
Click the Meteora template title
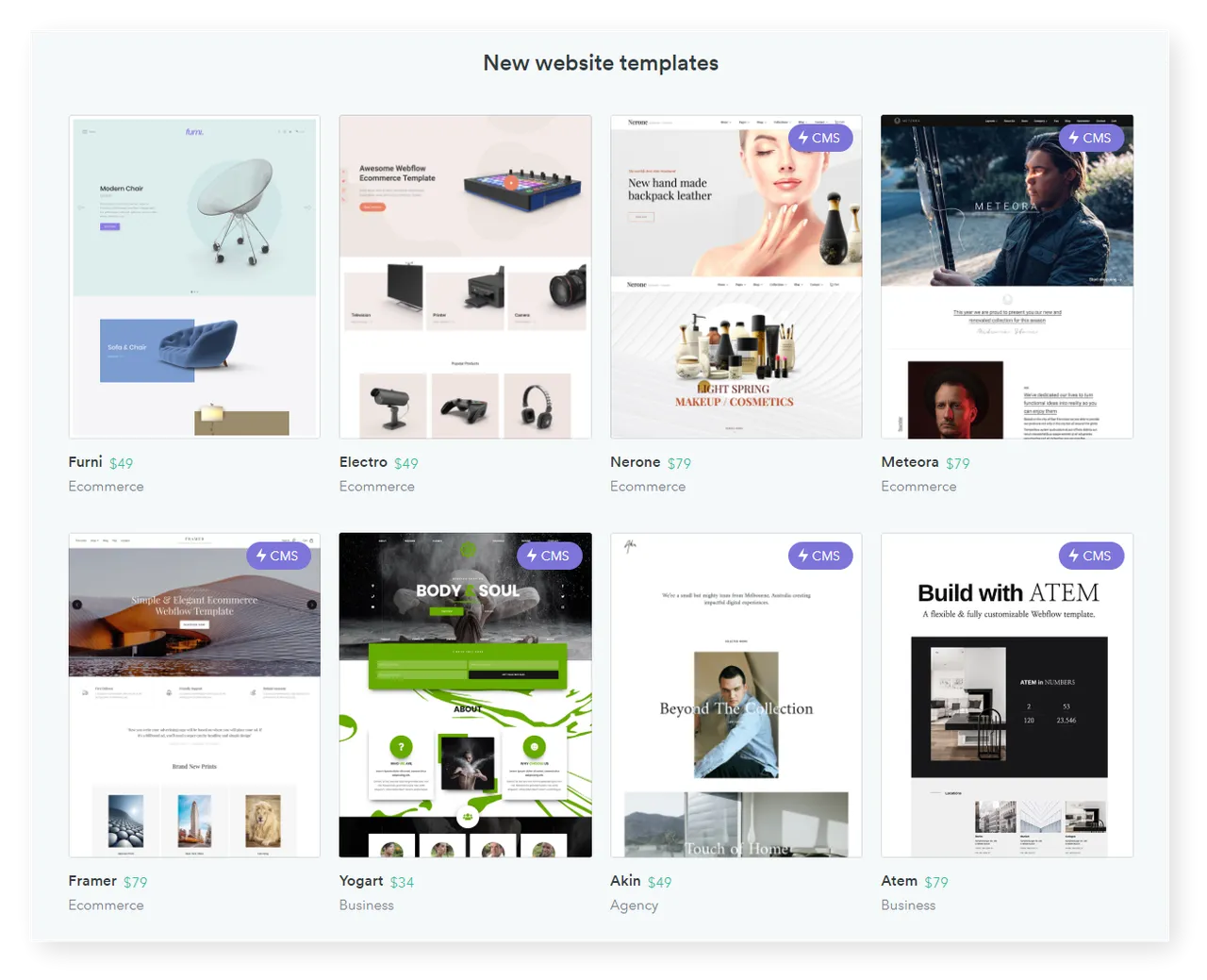point(909,462)
